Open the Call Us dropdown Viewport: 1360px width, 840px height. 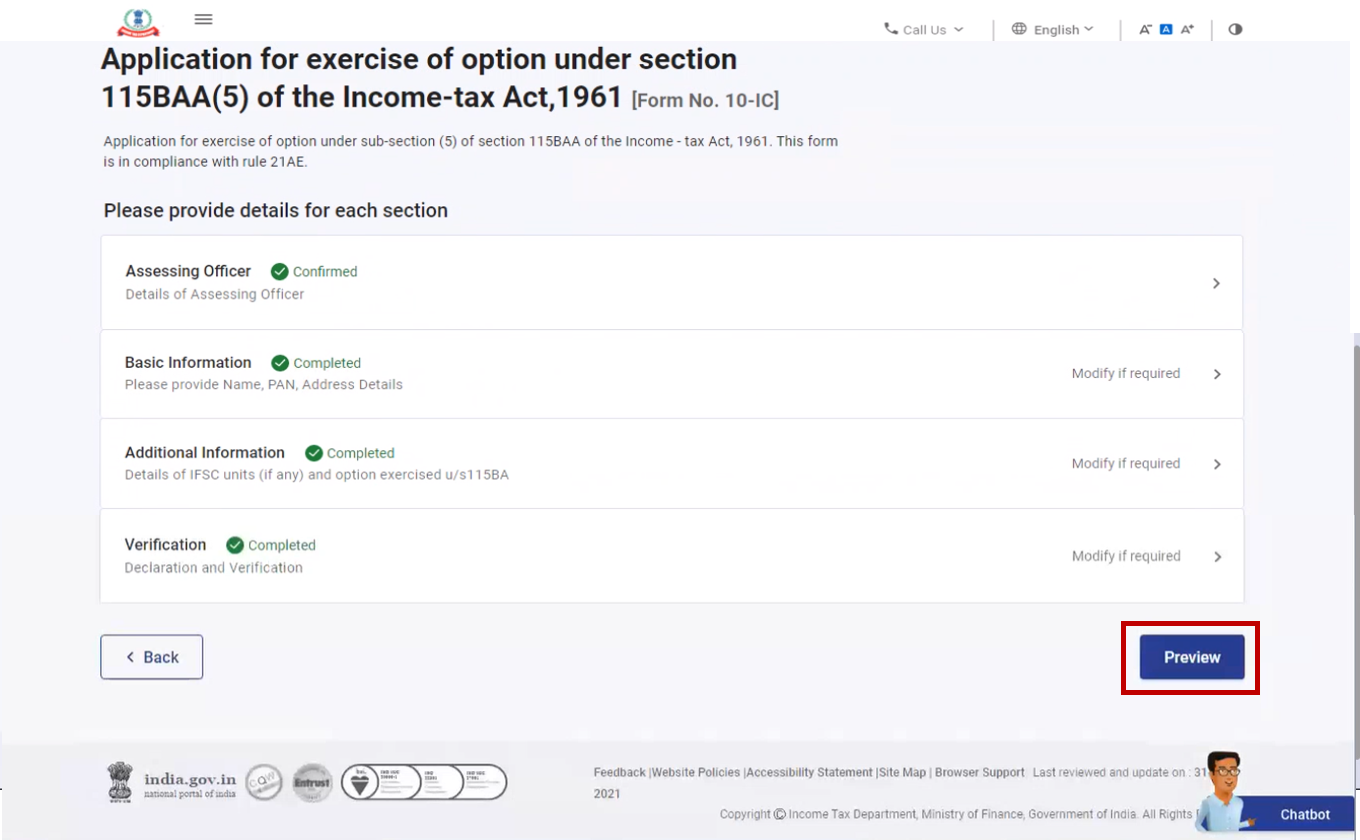[x=924, y=30]
